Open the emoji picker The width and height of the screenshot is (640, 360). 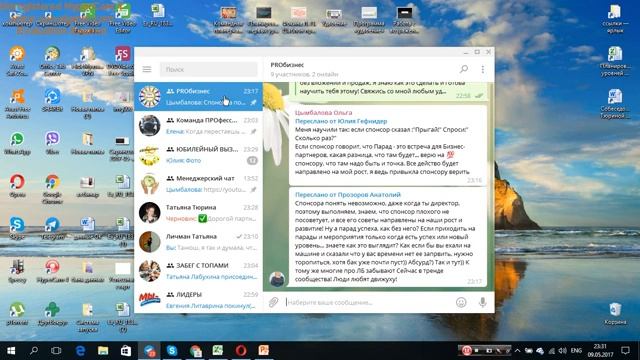461,302
